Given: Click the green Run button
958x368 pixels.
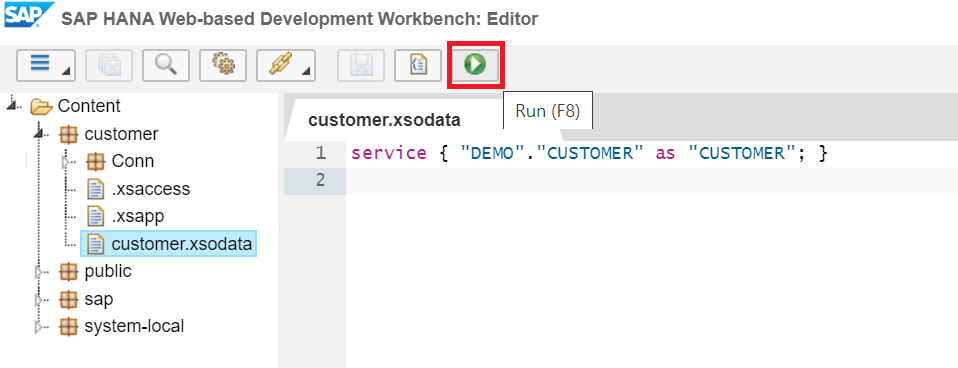Looking at the screenshot, I should [x=475, y=65].
